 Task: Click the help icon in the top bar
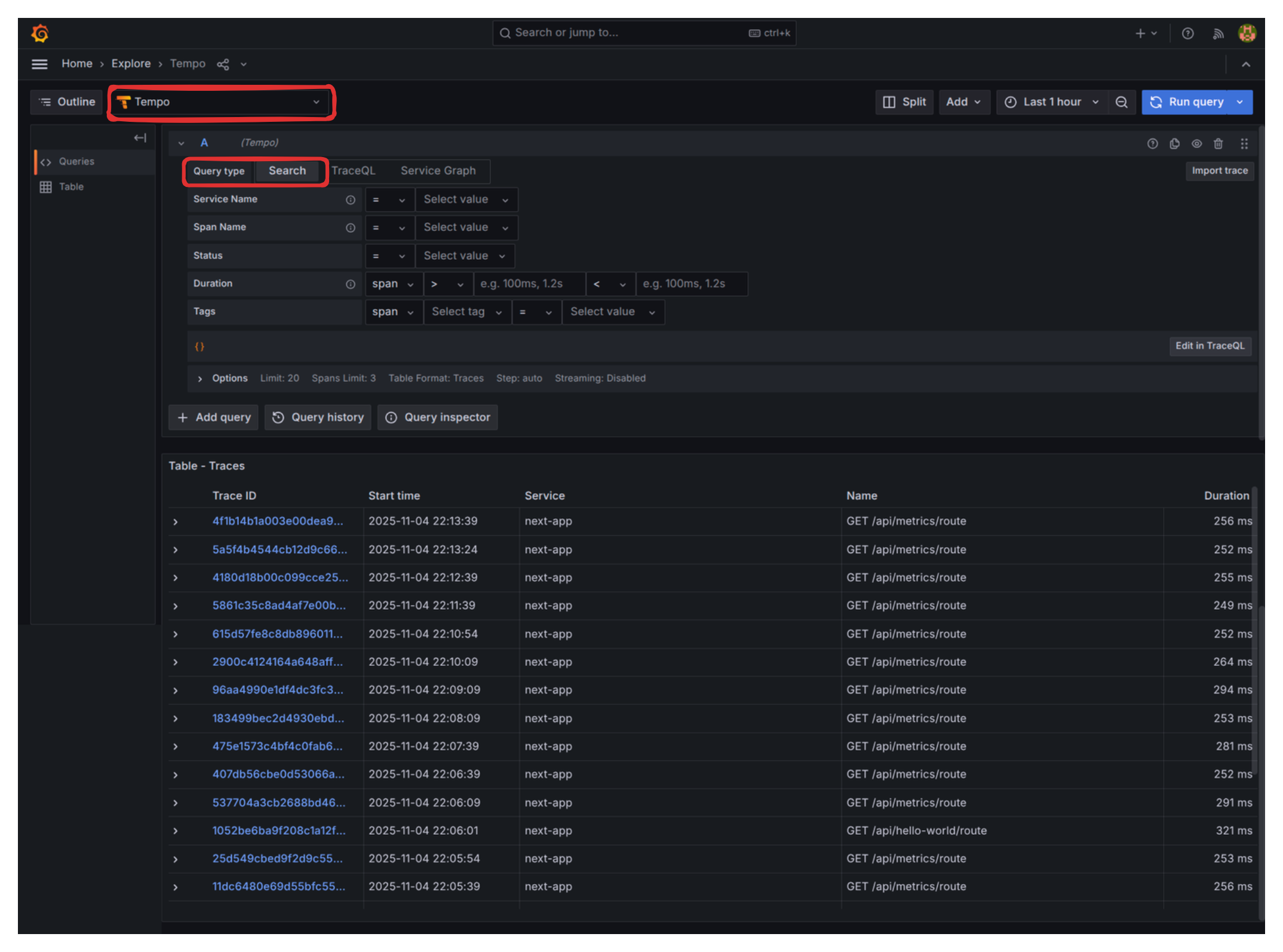pyautogui.click(x=1187, y=33)
